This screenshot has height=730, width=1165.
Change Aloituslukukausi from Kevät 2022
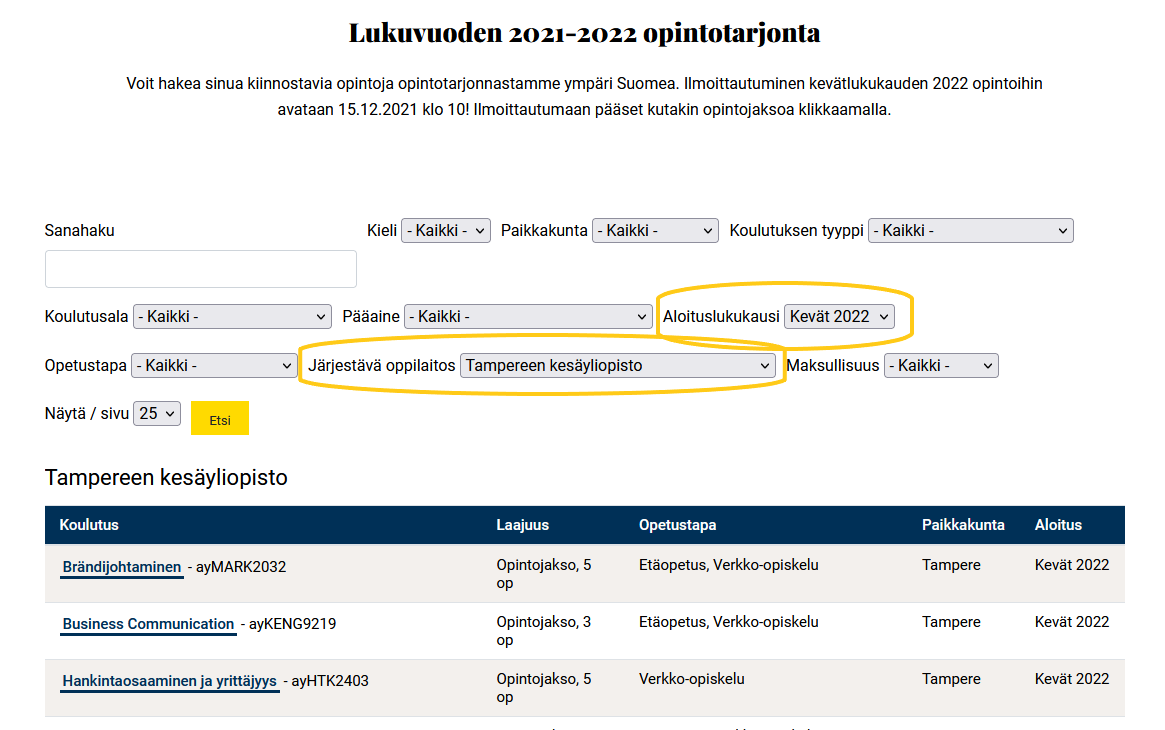click(x=839, y=317)
